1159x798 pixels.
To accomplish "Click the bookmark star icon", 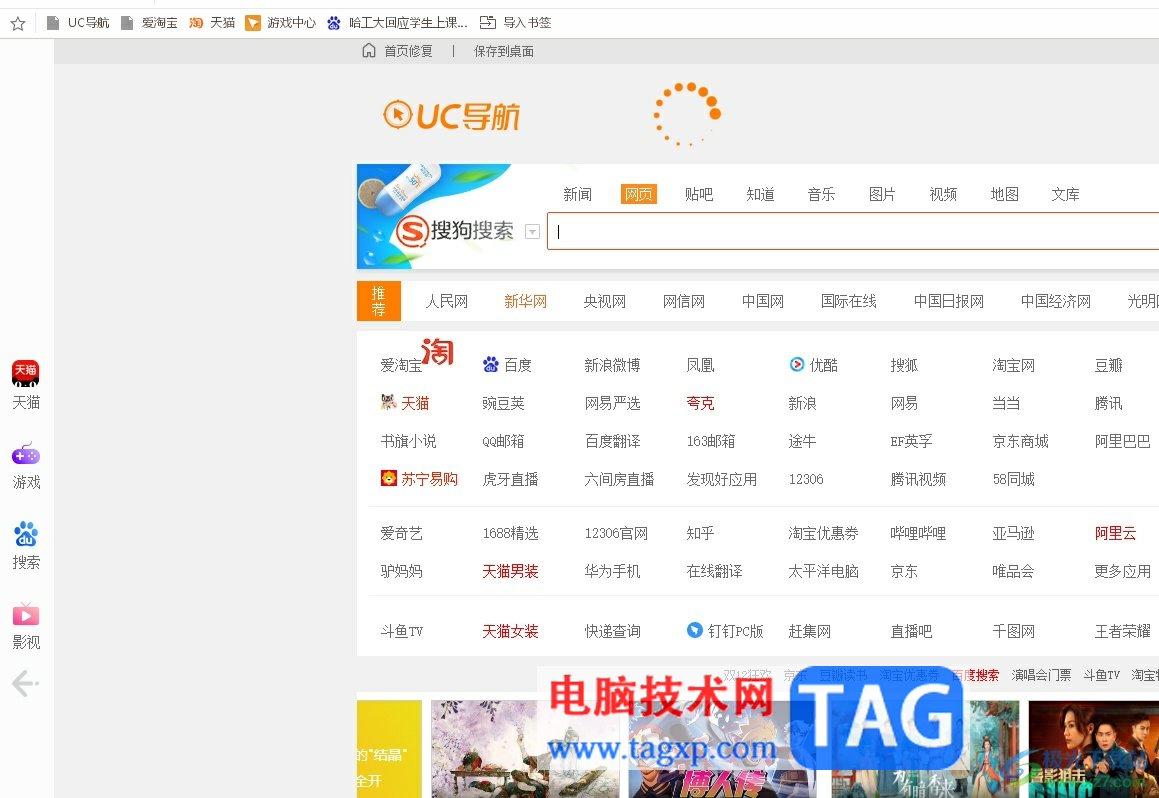I will [18, 24].
